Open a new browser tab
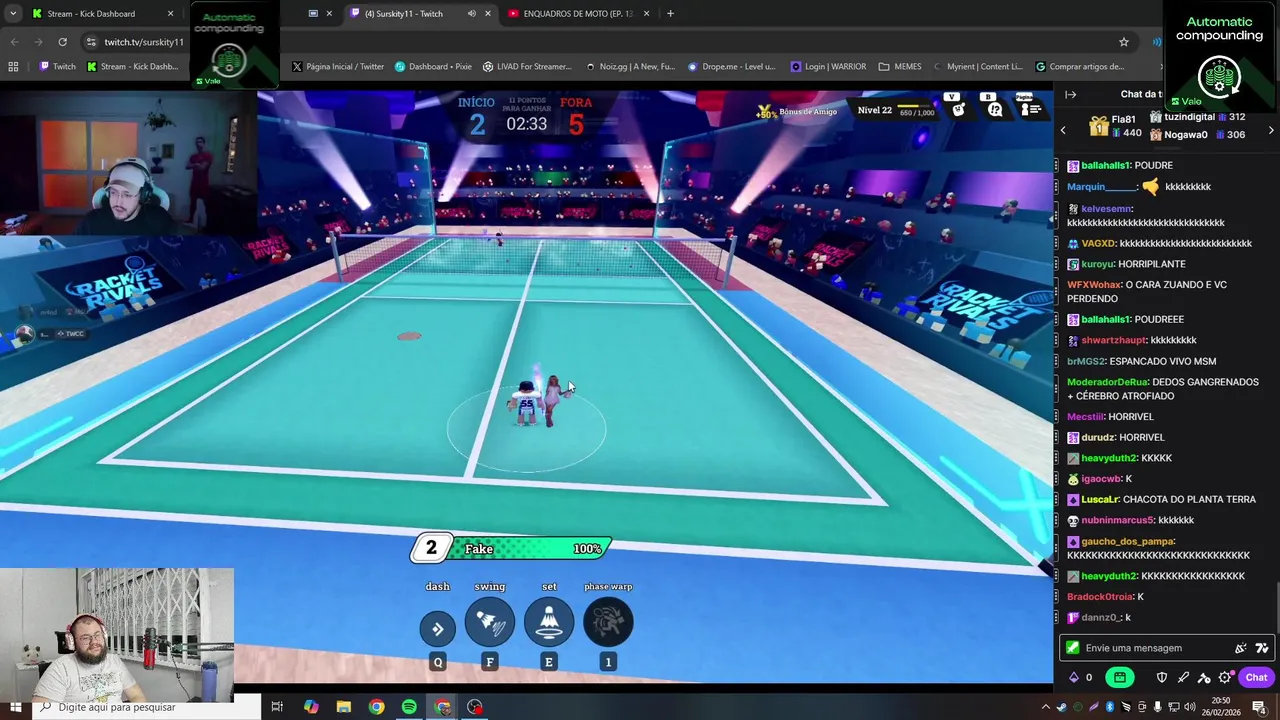1280x720 pixels. 670,14
